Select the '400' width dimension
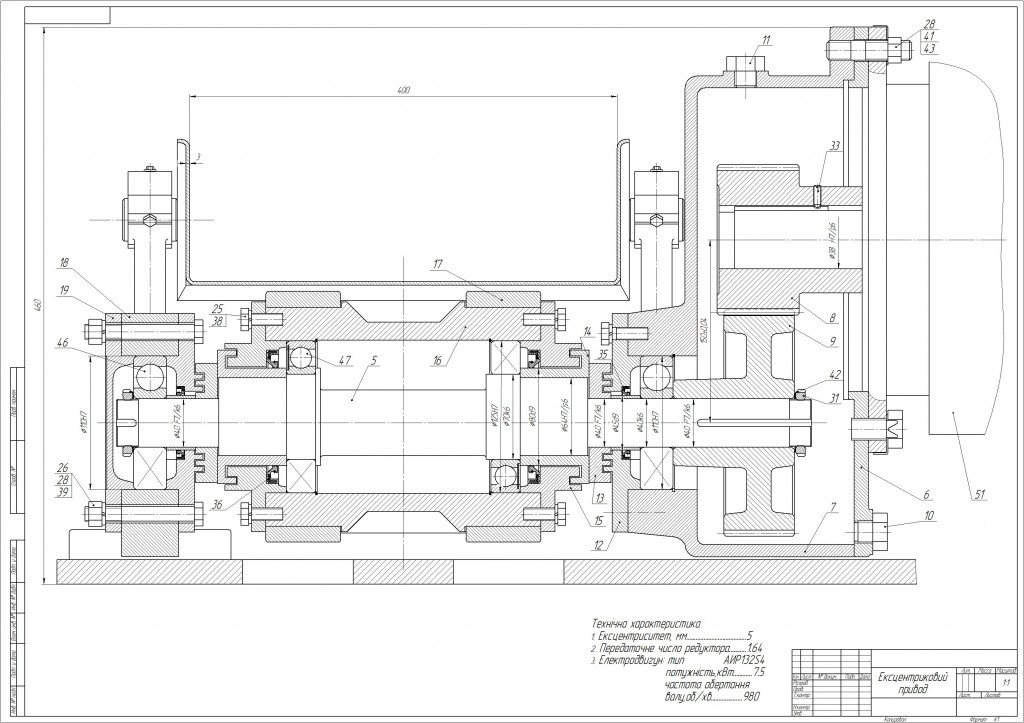This screenshot has width=1024, height=723. click(403, 90)
